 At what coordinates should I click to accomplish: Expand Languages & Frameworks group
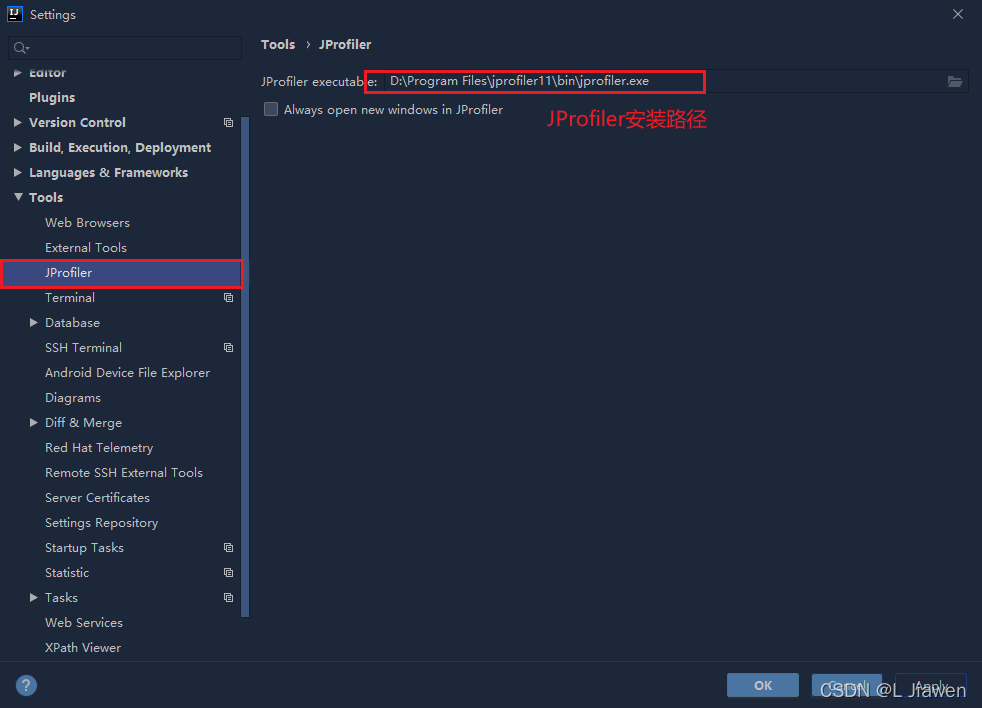18,172
